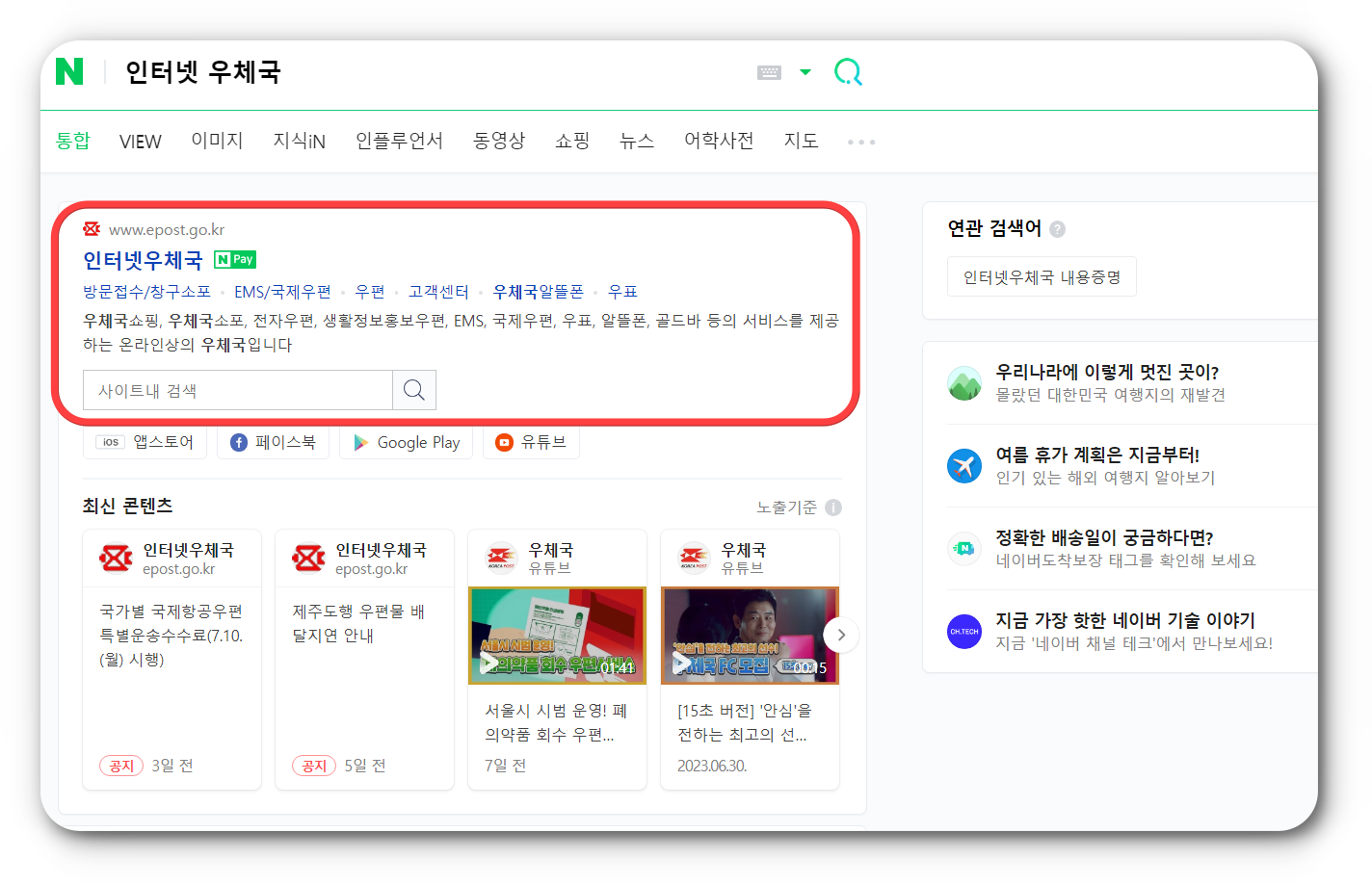Click the 인터넷우체국 내용증명 related search term

coord(1042,275)
